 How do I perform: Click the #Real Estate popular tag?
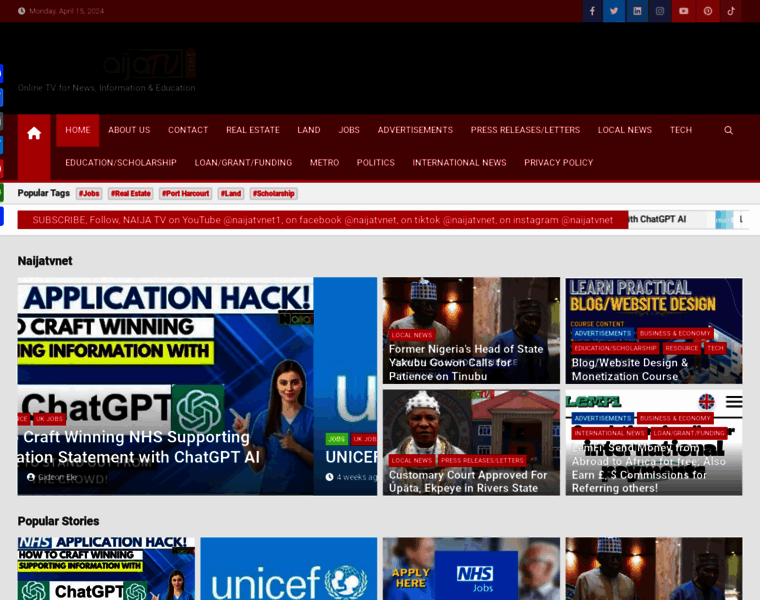130,193
